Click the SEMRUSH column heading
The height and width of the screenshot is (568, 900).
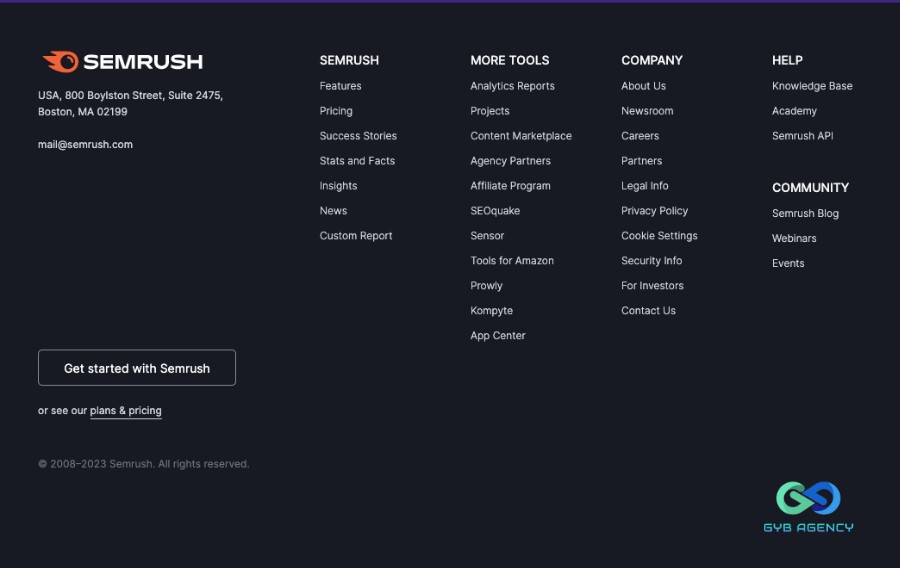(349, 60)
